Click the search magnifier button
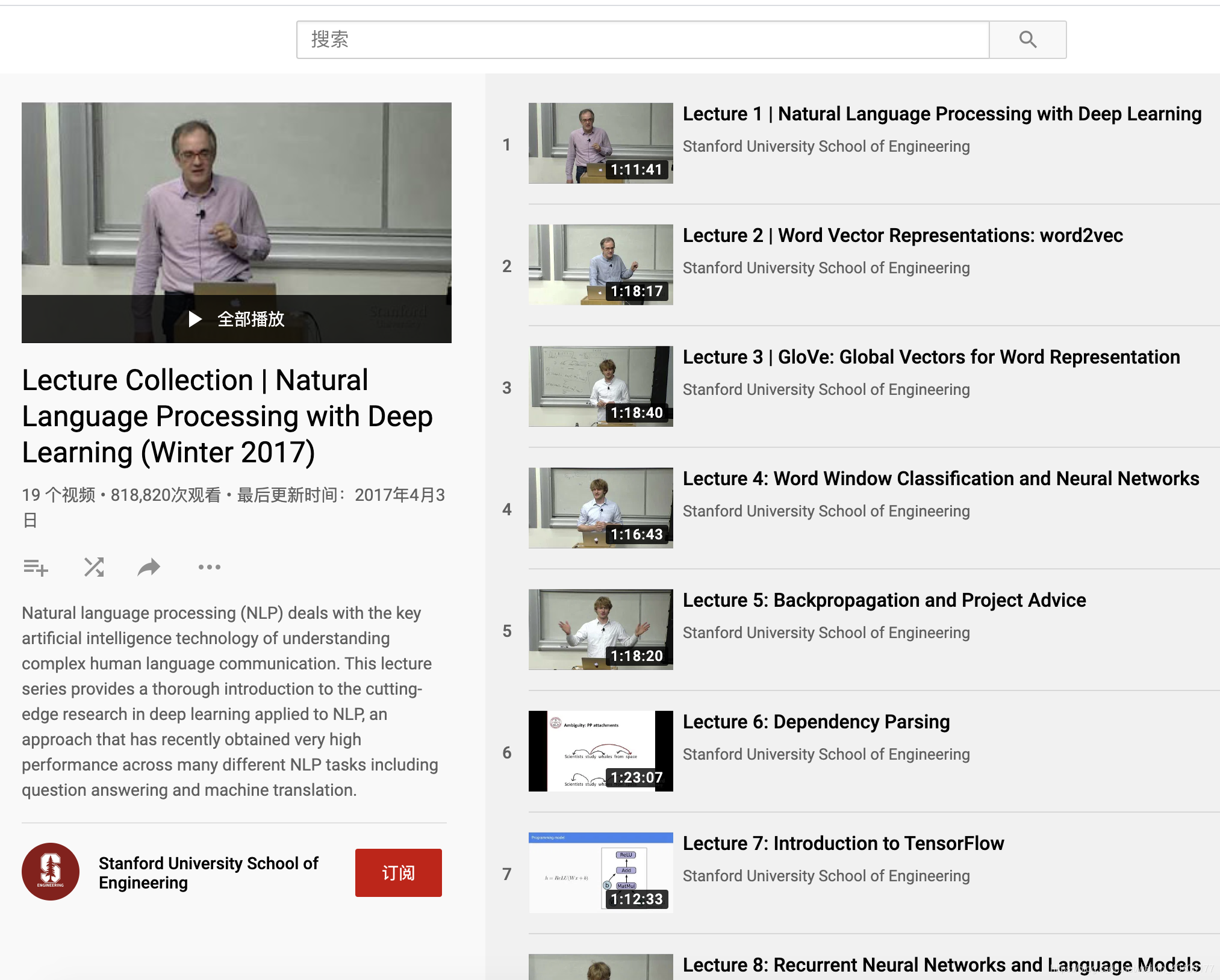 point(1027,40)
